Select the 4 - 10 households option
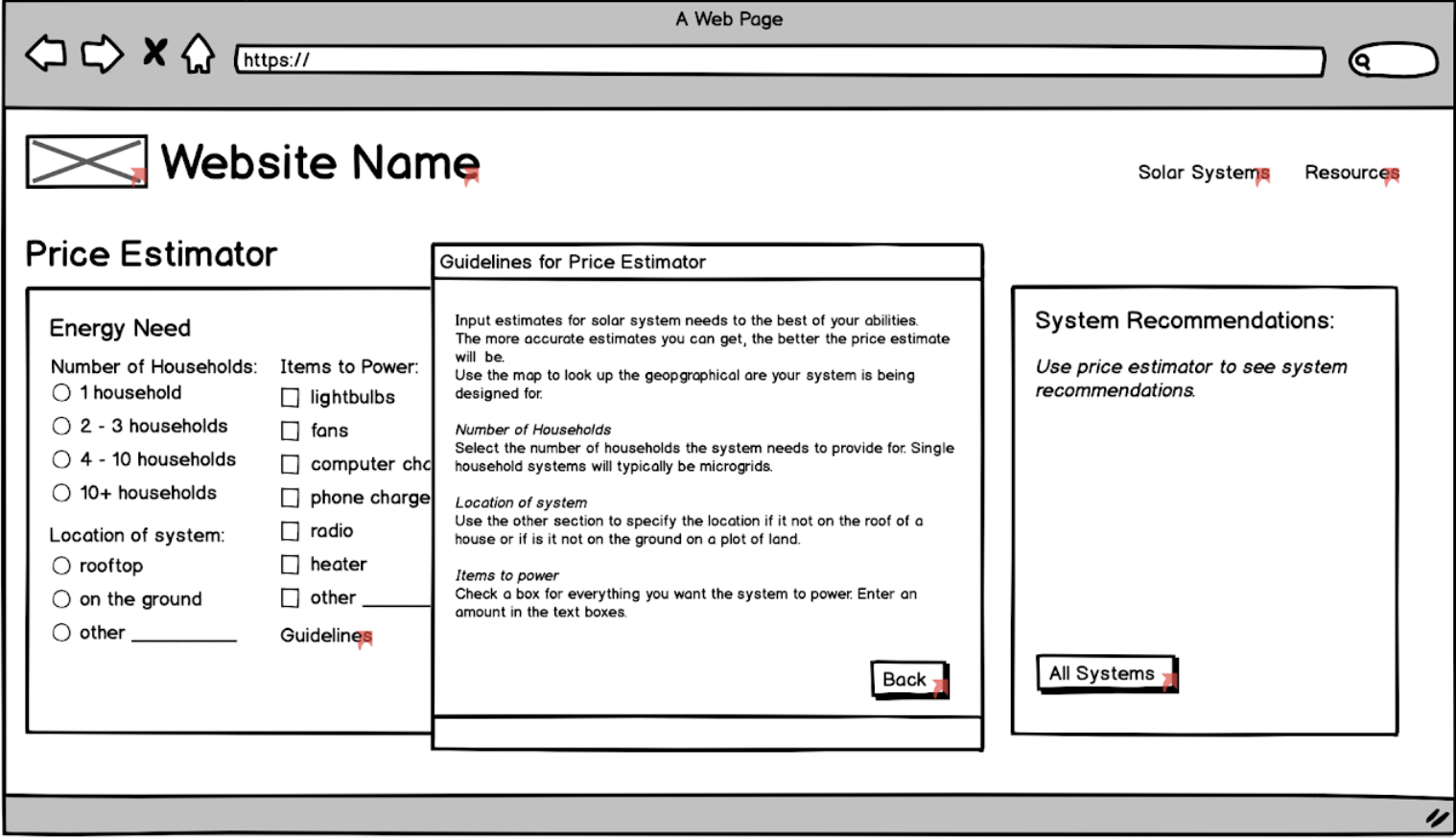Viewport: 1456px width, 840px height. (61, 459)
